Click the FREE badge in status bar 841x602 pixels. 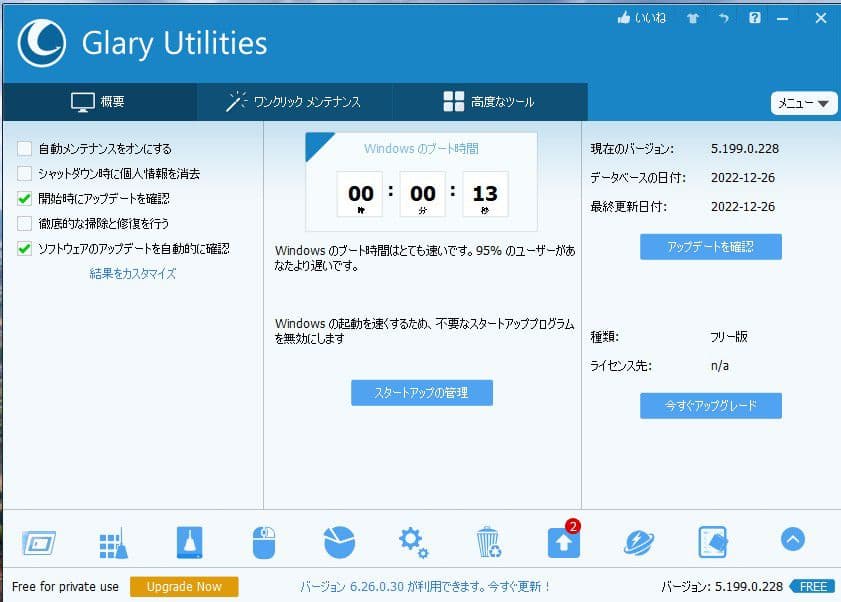[813, 586]
